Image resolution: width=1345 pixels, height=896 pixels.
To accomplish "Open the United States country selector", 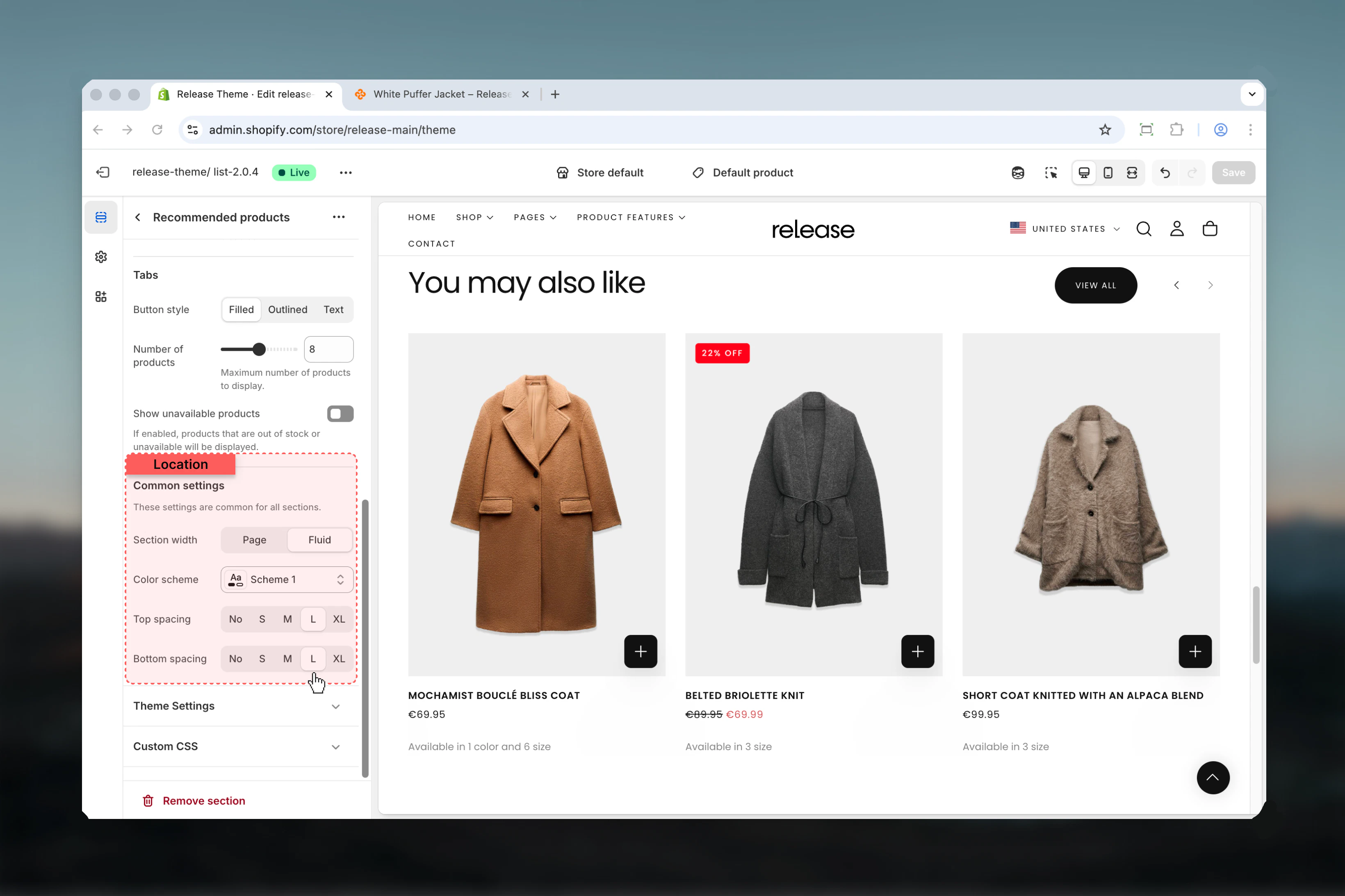I will tap(1065, 229).
